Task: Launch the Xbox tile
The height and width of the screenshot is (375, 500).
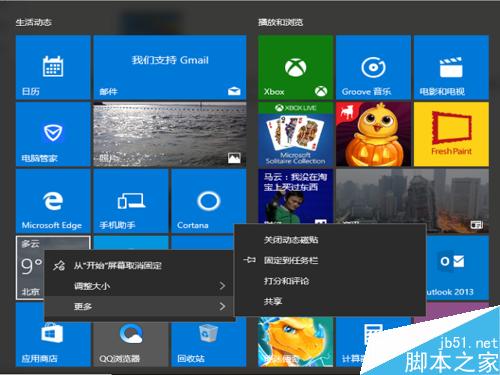Action: 295,67
